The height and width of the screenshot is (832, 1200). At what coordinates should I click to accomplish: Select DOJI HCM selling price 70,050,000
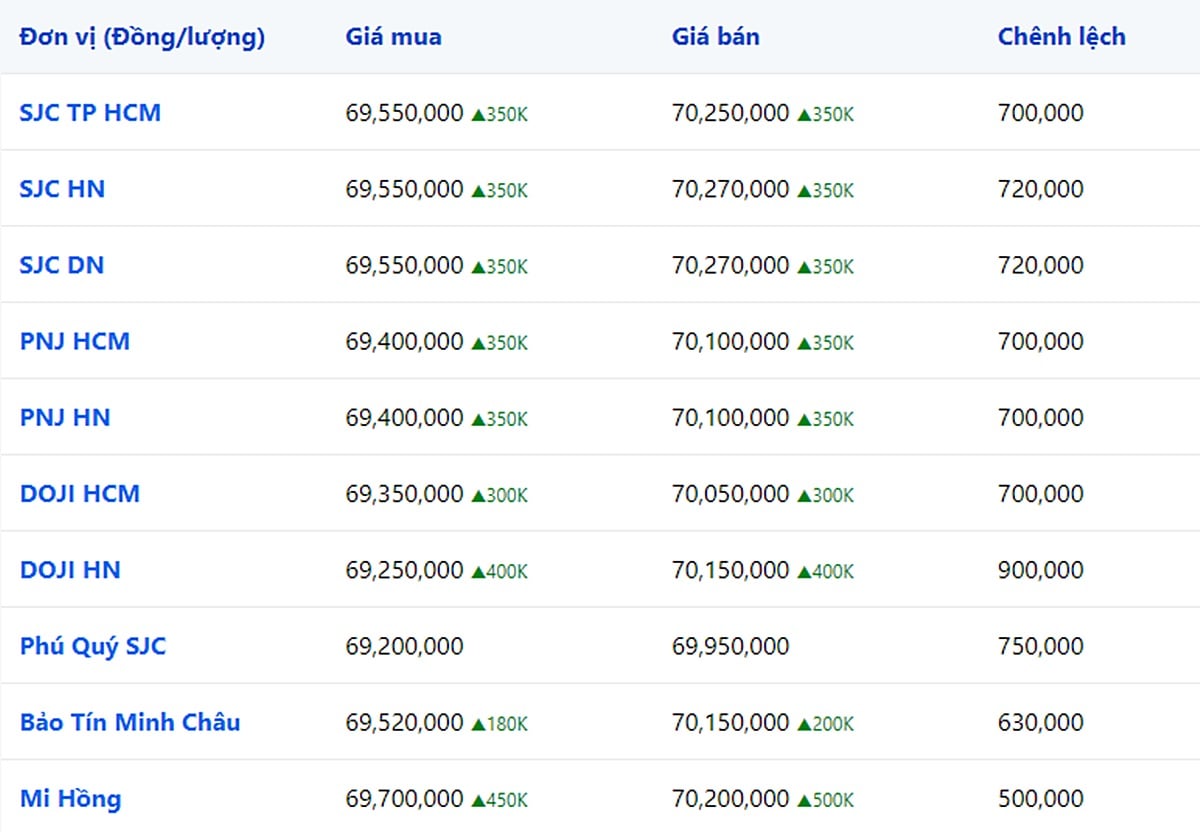tap(731, 494)
